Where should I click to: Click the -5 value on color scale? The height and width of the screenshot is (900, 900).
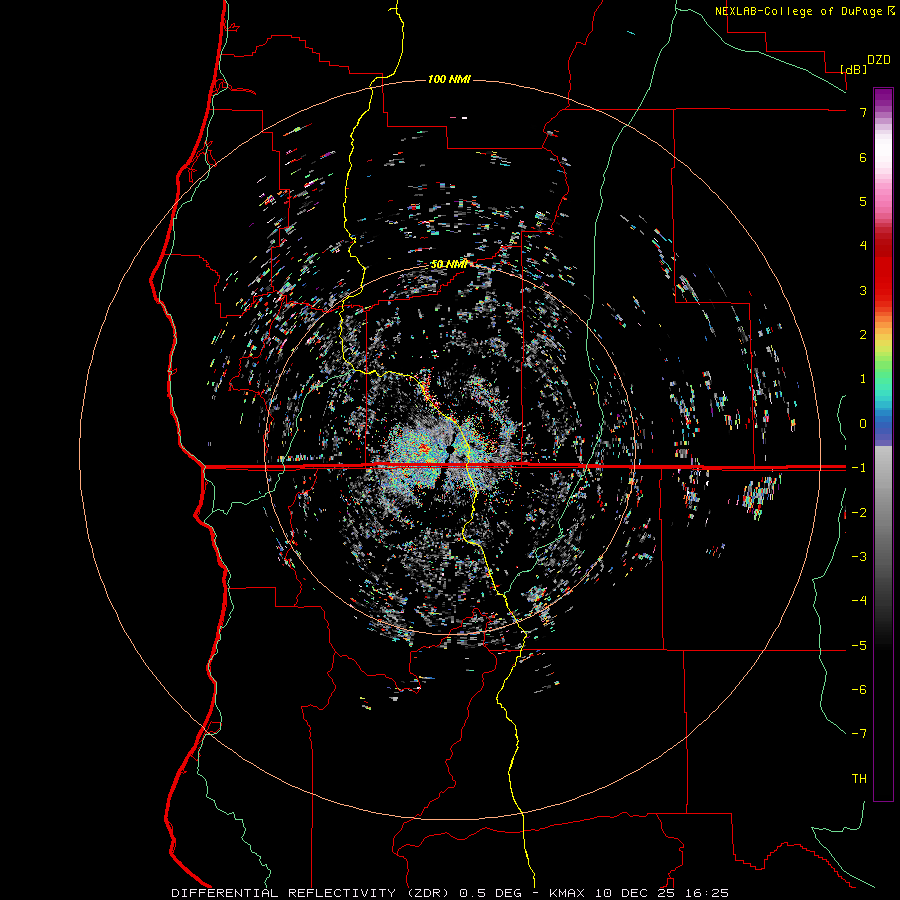tap(859, 646)
